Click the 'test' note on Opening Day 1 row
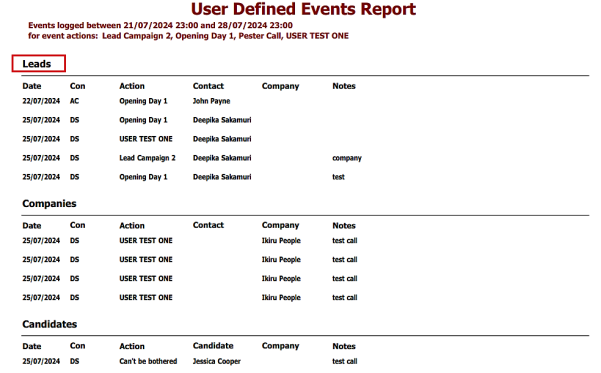This screenshot has height=373, width=601. pos(338,177)
